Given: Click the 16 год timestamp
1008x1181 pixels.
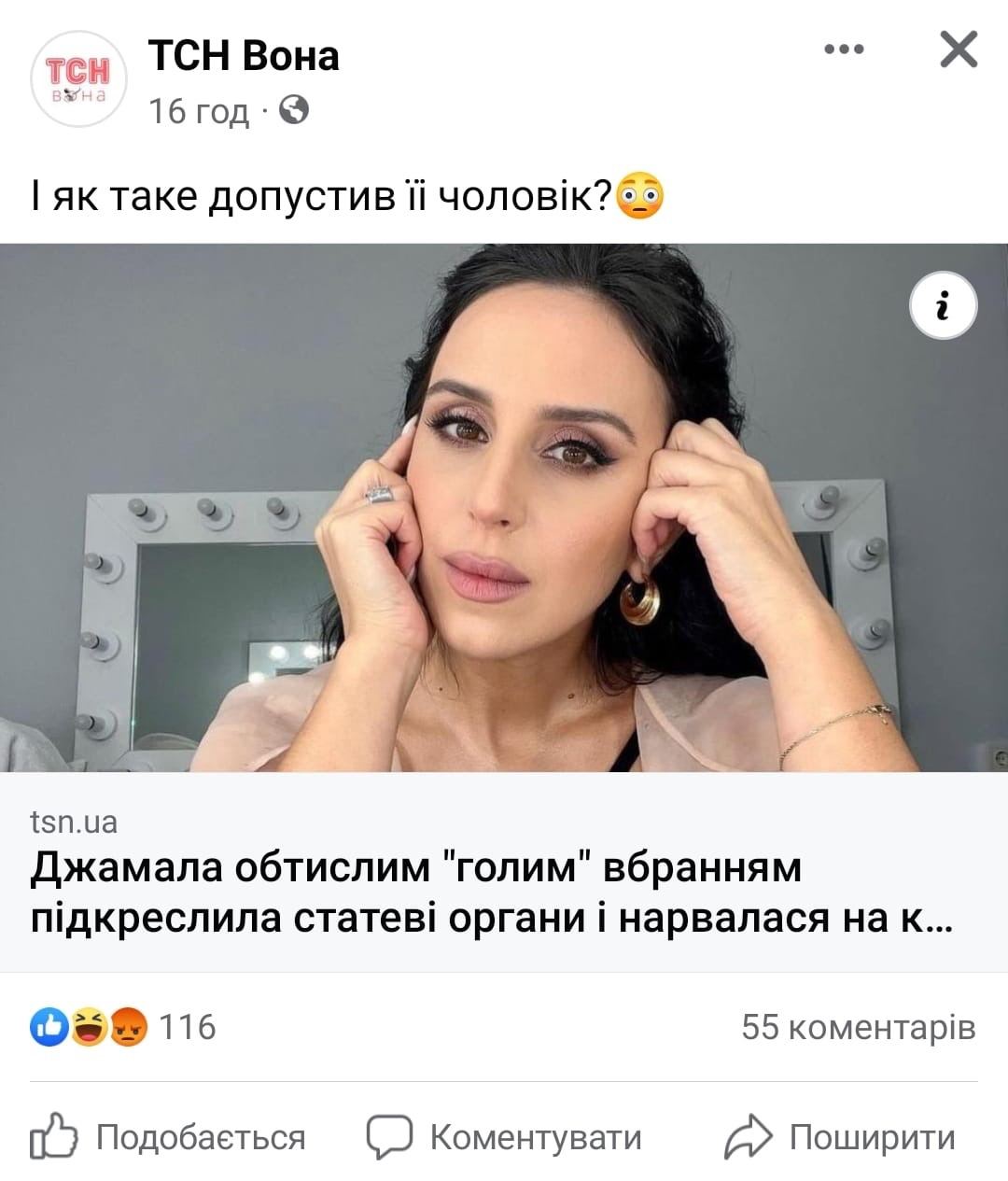Looking at the screenshot, I should tap(199, 112).
